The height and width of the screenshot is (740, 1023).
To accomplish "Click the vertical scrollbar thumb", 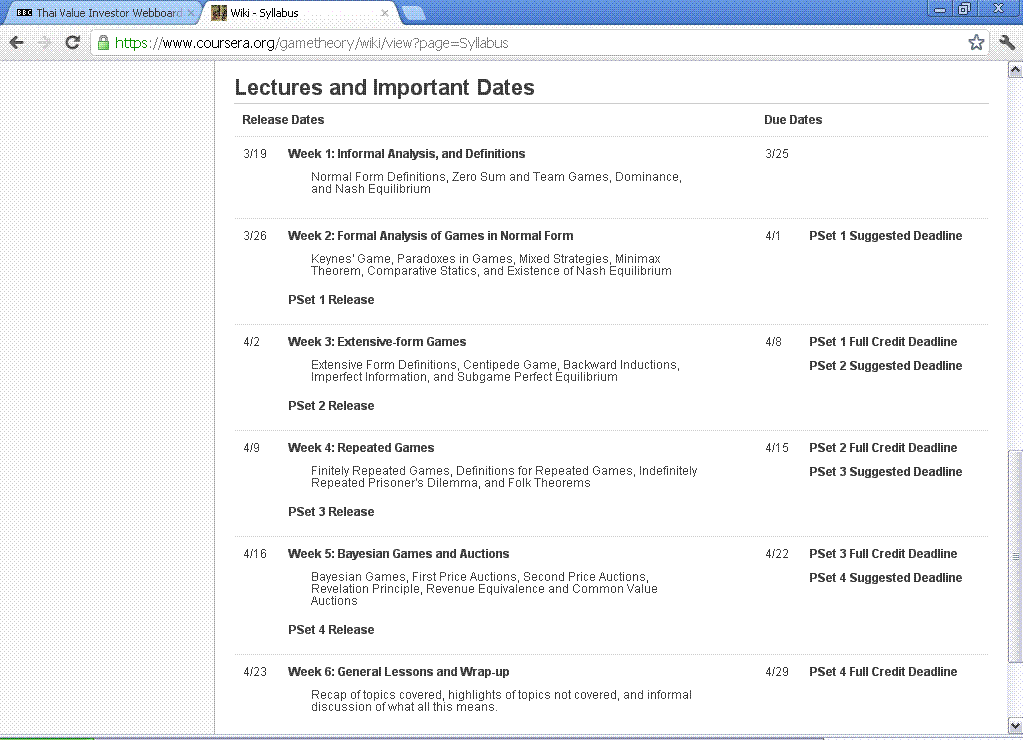I will click(1015, 556).
